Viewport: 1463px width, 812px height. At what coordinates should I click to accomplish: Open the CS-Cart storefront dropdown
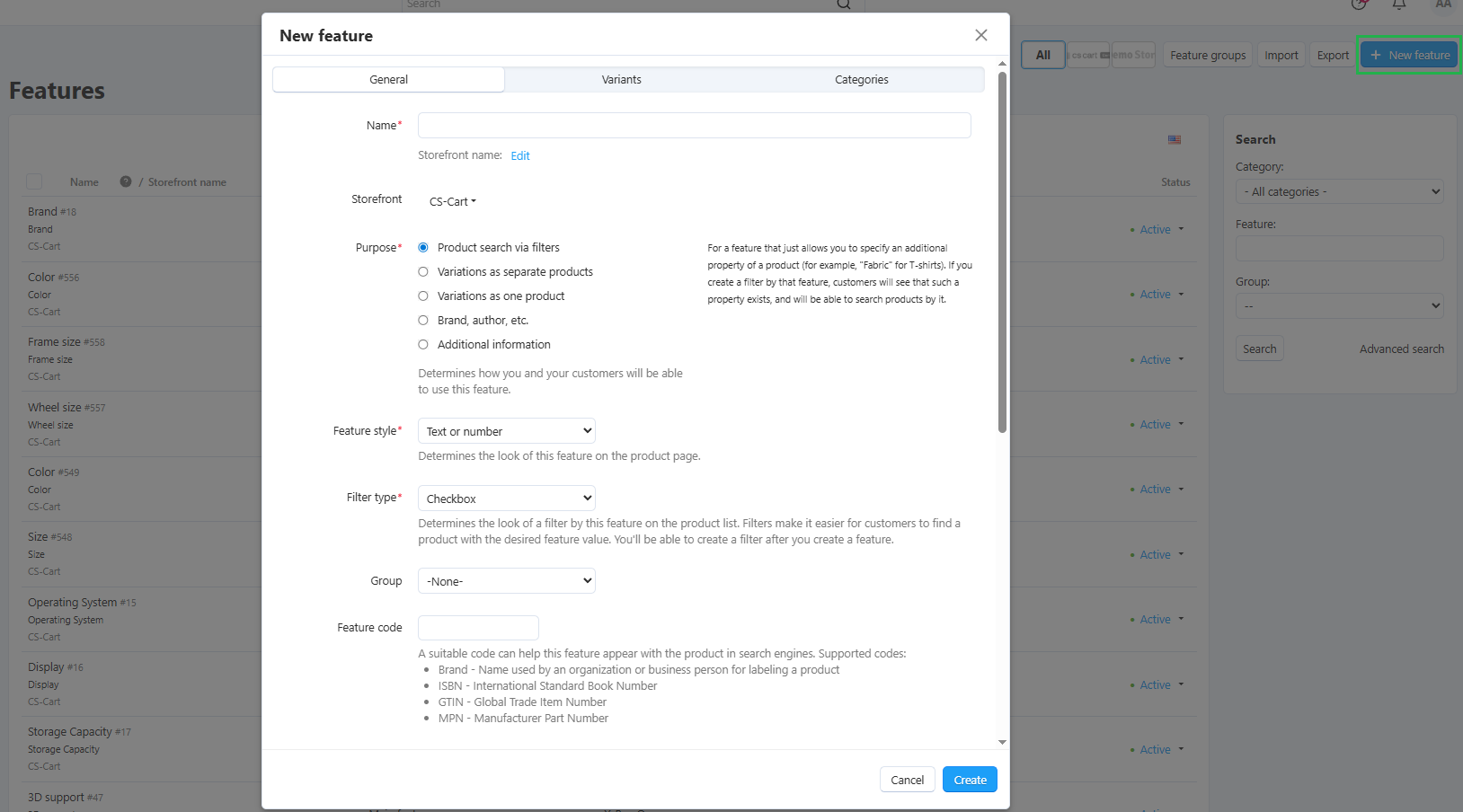point(453,201)
